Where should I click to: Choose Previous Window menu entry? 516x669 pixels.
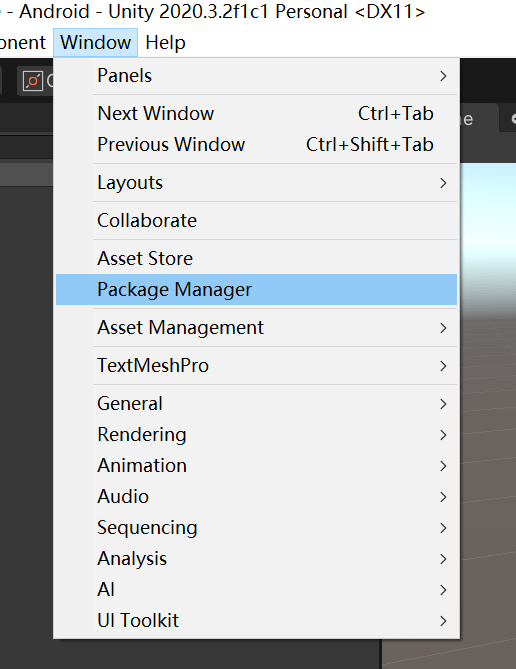(256, 144)
